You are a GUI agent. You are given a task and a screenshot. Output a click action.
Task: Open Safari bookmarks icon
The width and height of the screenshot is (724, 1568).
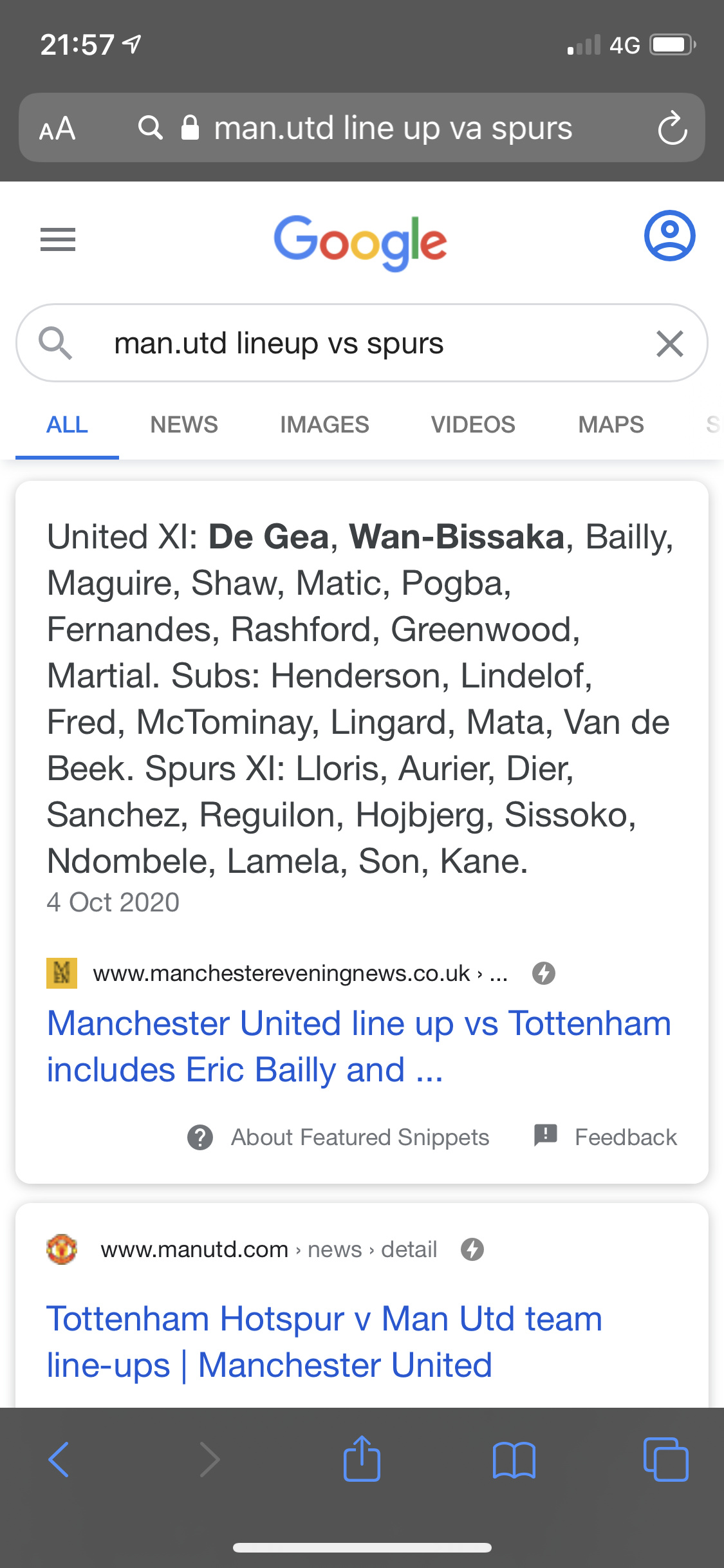(x=514, y=1459)
